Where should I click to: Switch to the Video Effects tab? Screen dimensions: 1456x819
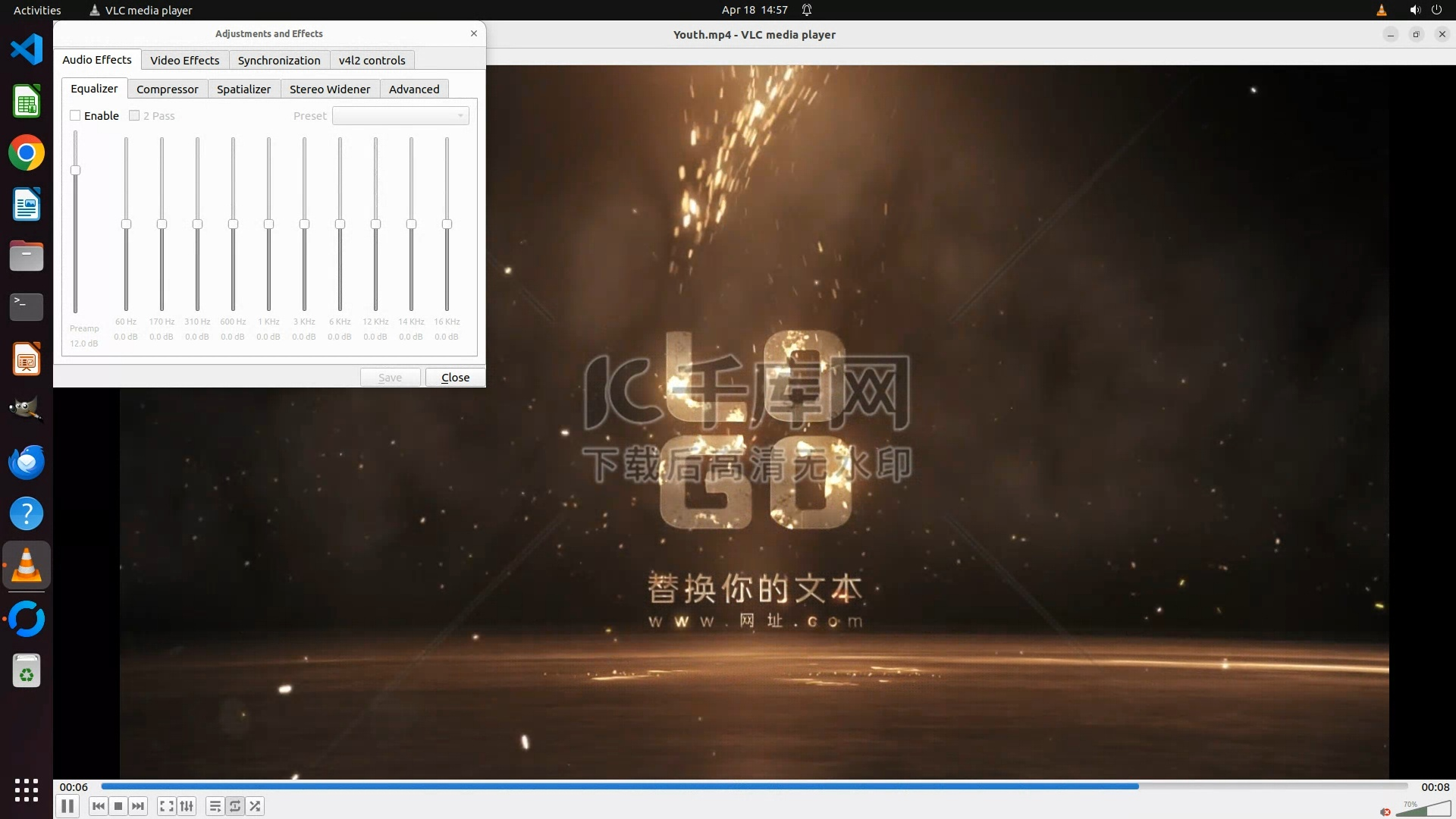pos(184,60)
